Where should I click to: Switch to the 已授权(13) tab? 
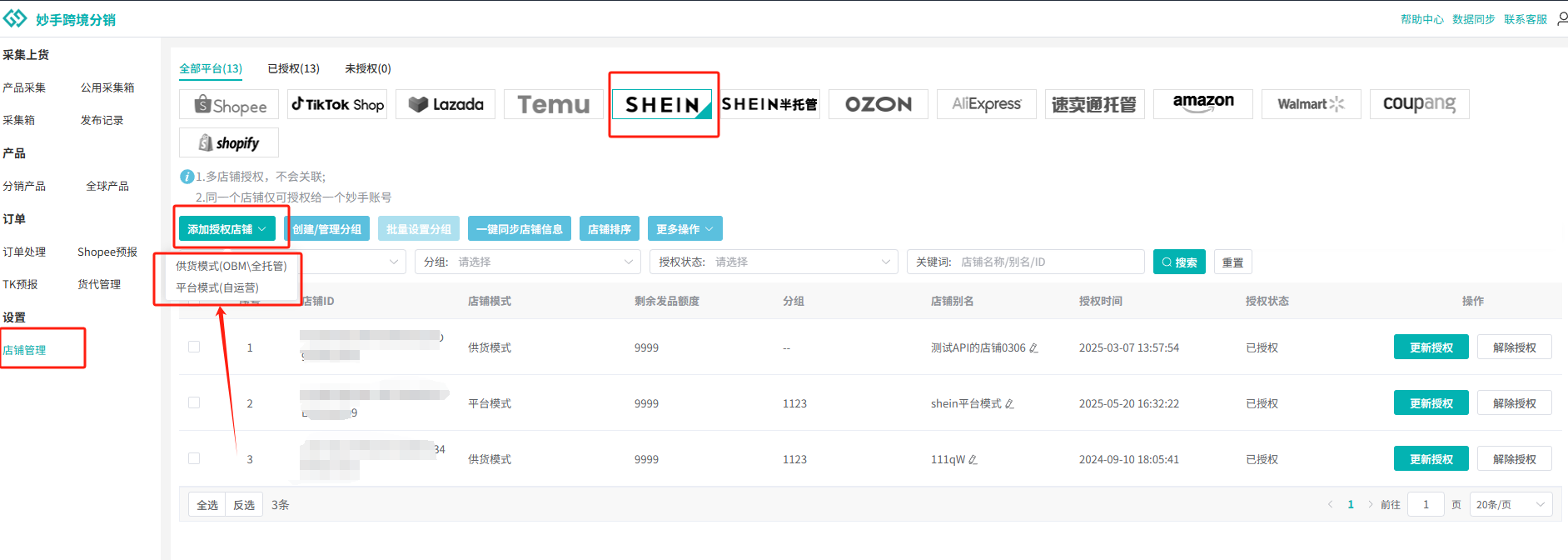click(293, 68)
